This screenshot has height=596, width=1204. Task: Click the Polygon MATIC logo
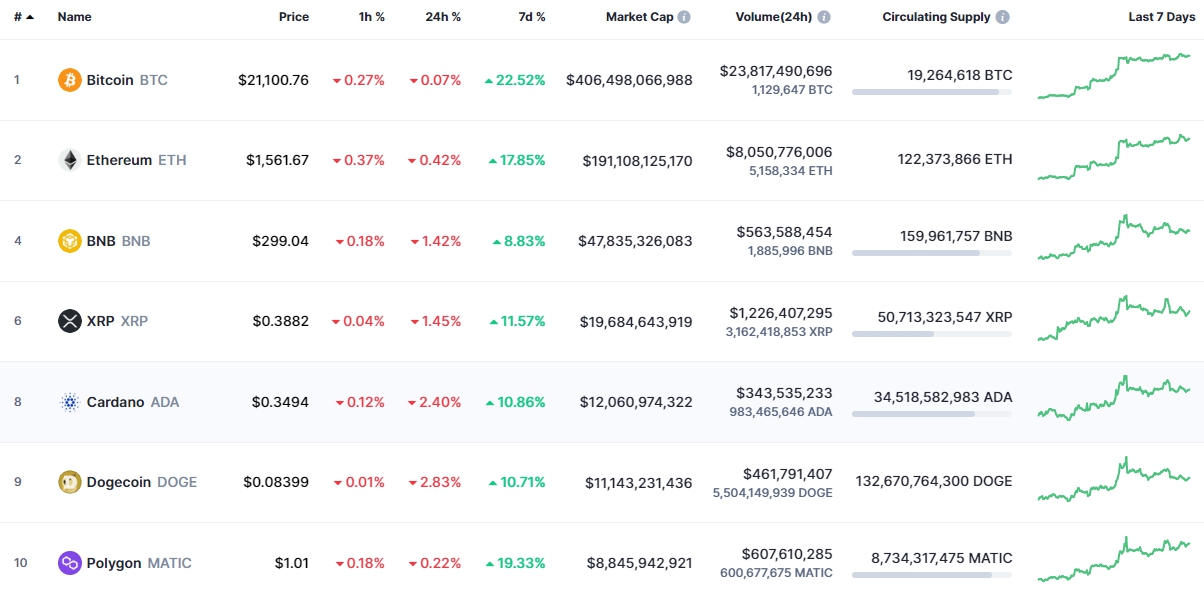70,563
